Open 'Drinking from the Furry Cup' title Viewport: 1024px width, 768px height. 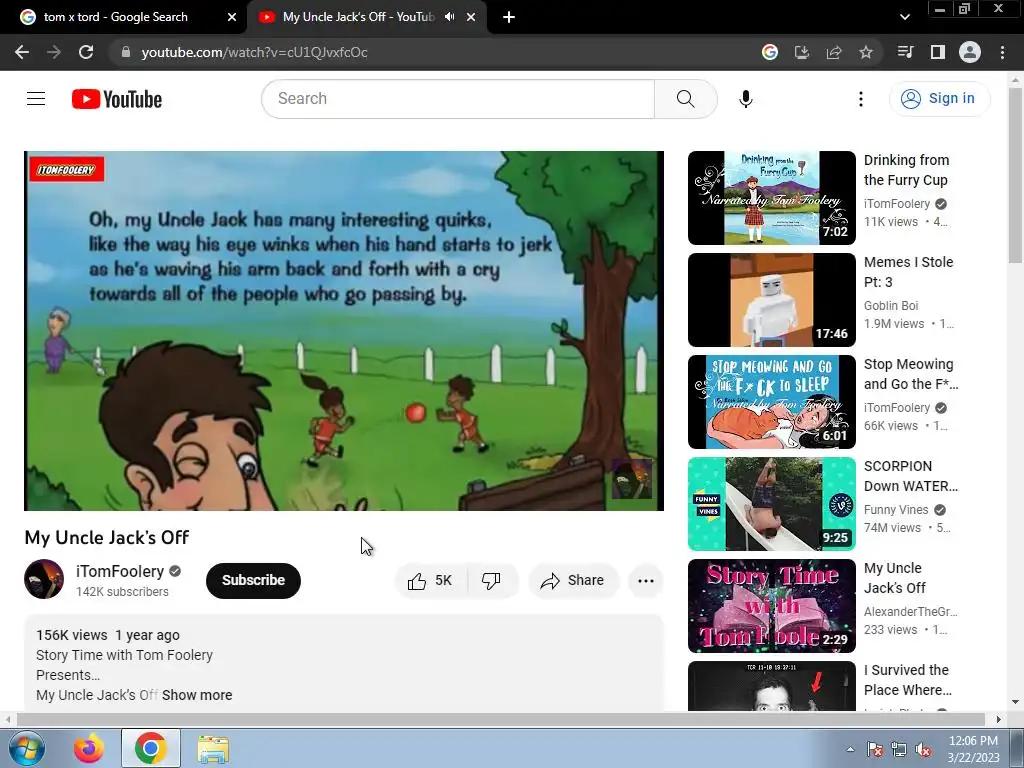pos(906,170)
